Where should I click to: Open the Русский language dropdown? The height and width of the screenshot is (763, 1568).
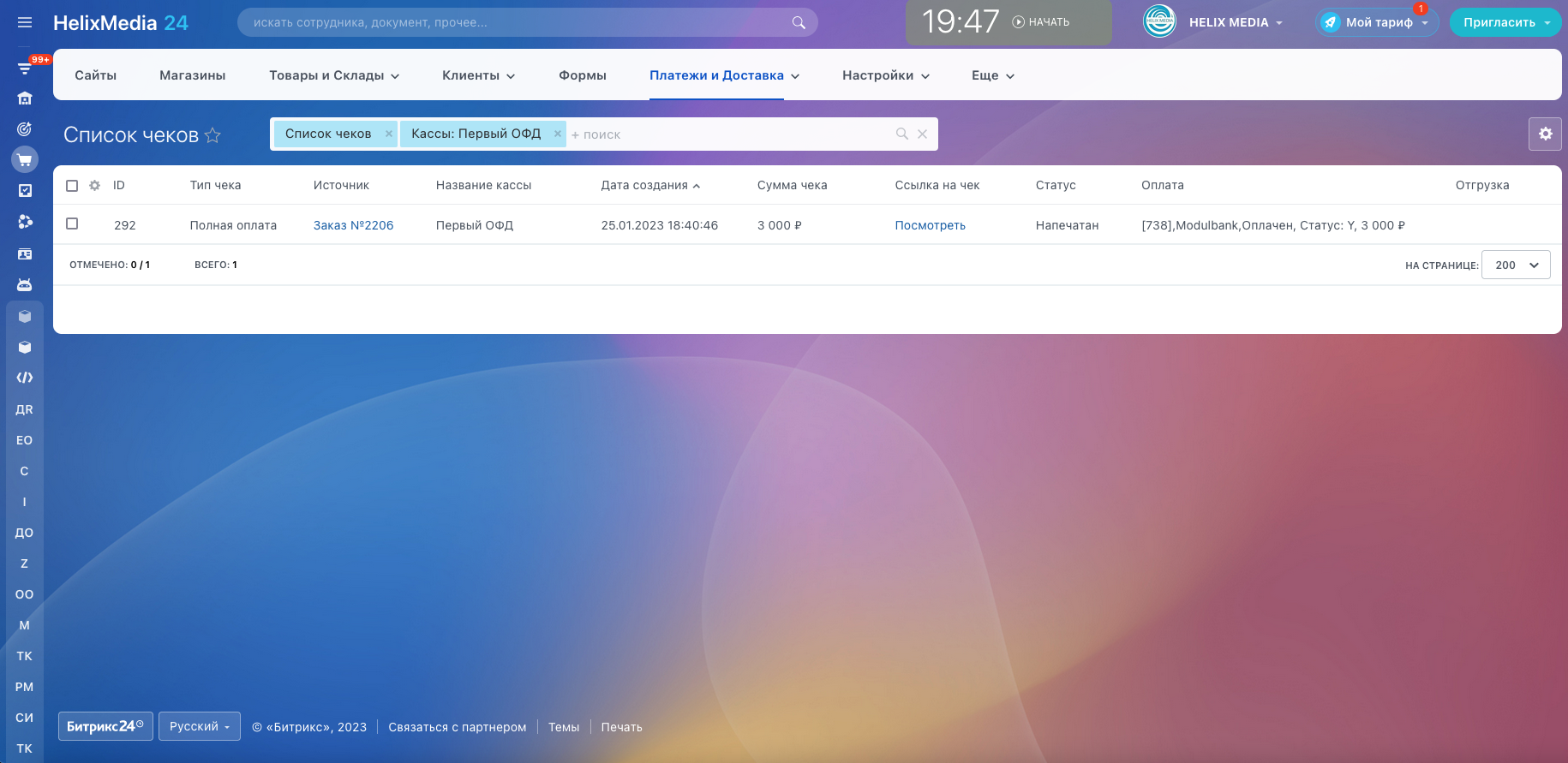pos(199,726)
